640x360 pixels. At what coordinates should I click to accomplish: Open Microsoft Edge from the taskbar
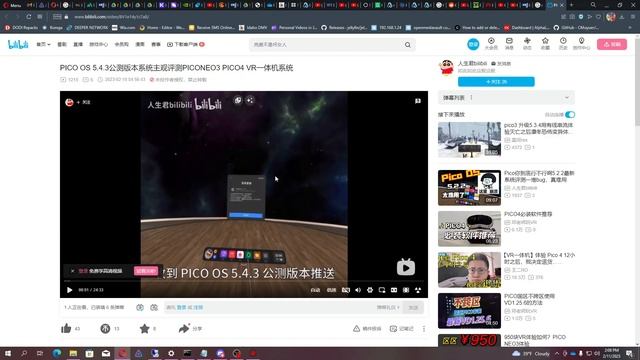point(57,353)
